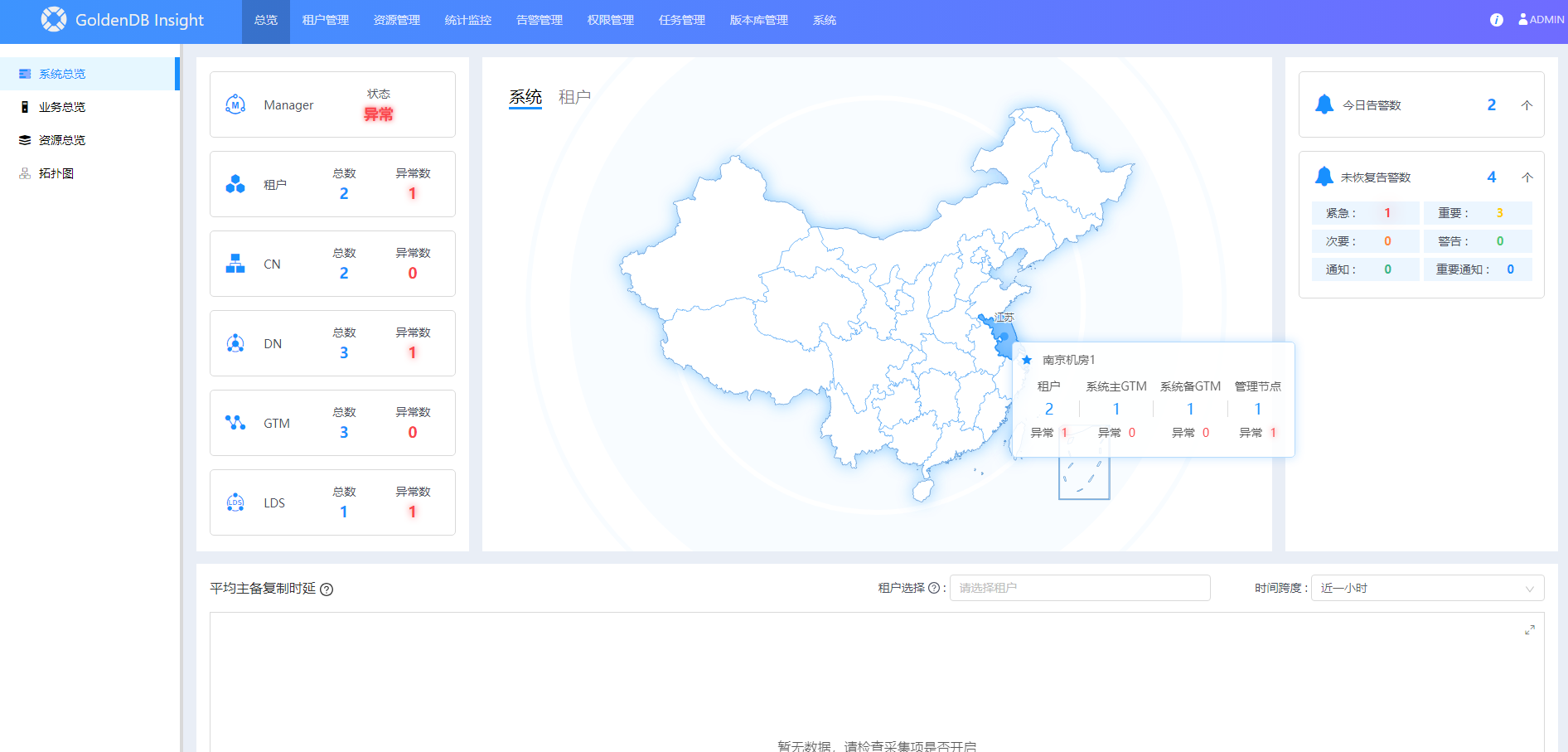The width and height of the screenshot is (1568, 752).
Task: Select 系统总览 in the sidebar
Action: point(90,74)
